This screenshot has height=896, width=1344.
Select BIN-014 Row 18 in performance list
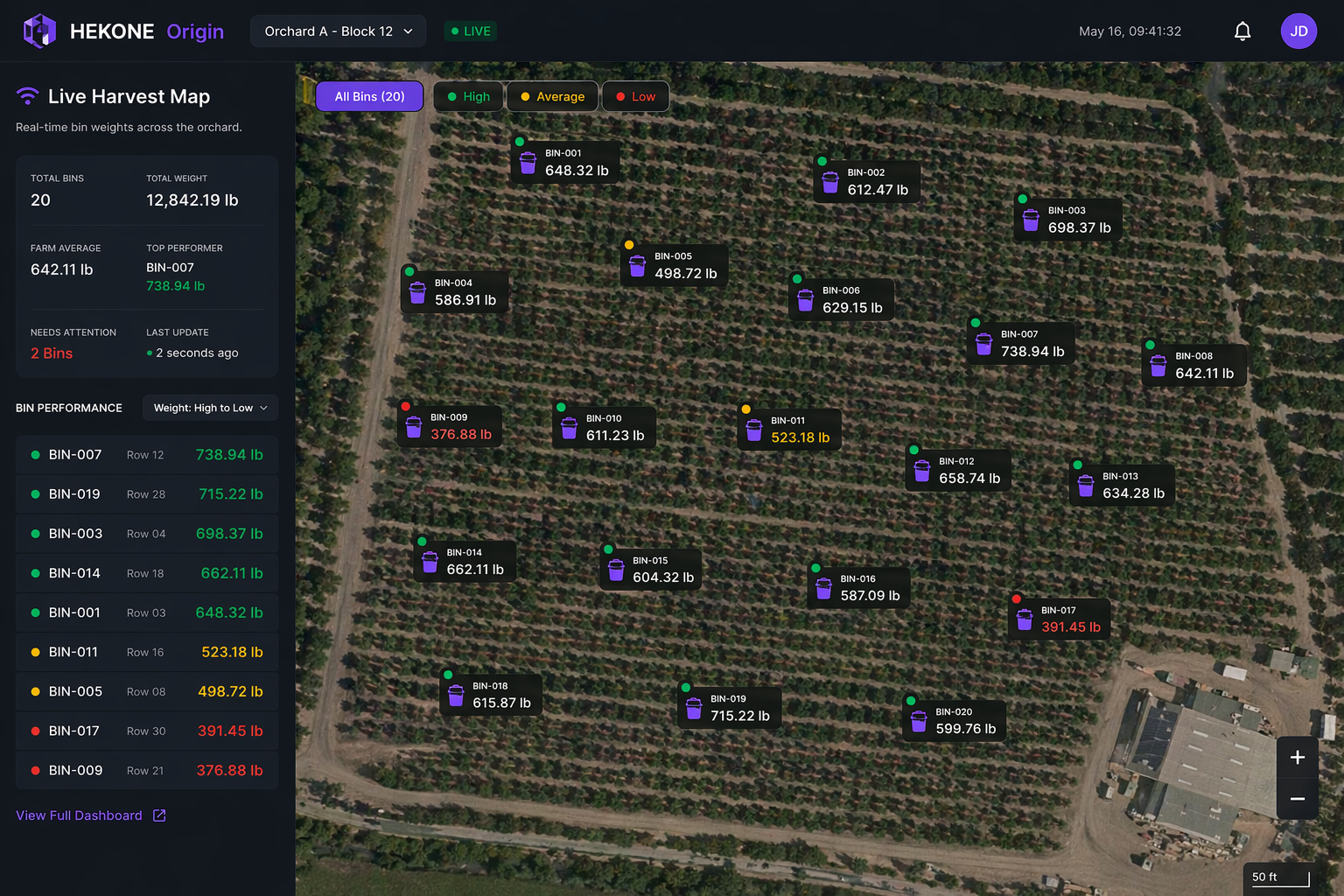coord(147,573)
